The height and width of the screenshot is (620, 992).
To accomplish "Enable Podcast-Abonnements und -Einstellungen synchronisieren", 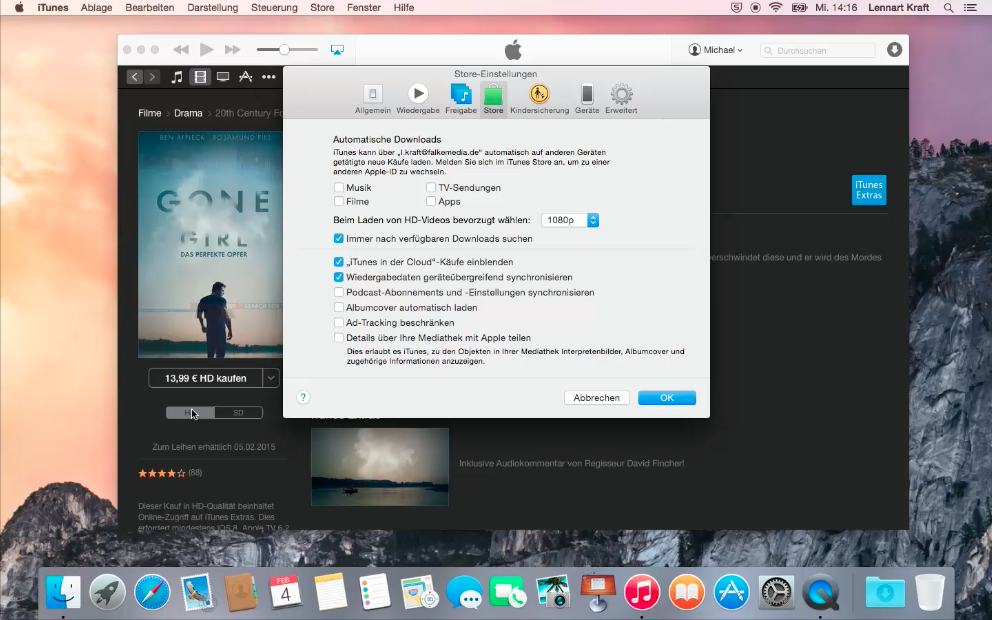I will tap(339, 292).
